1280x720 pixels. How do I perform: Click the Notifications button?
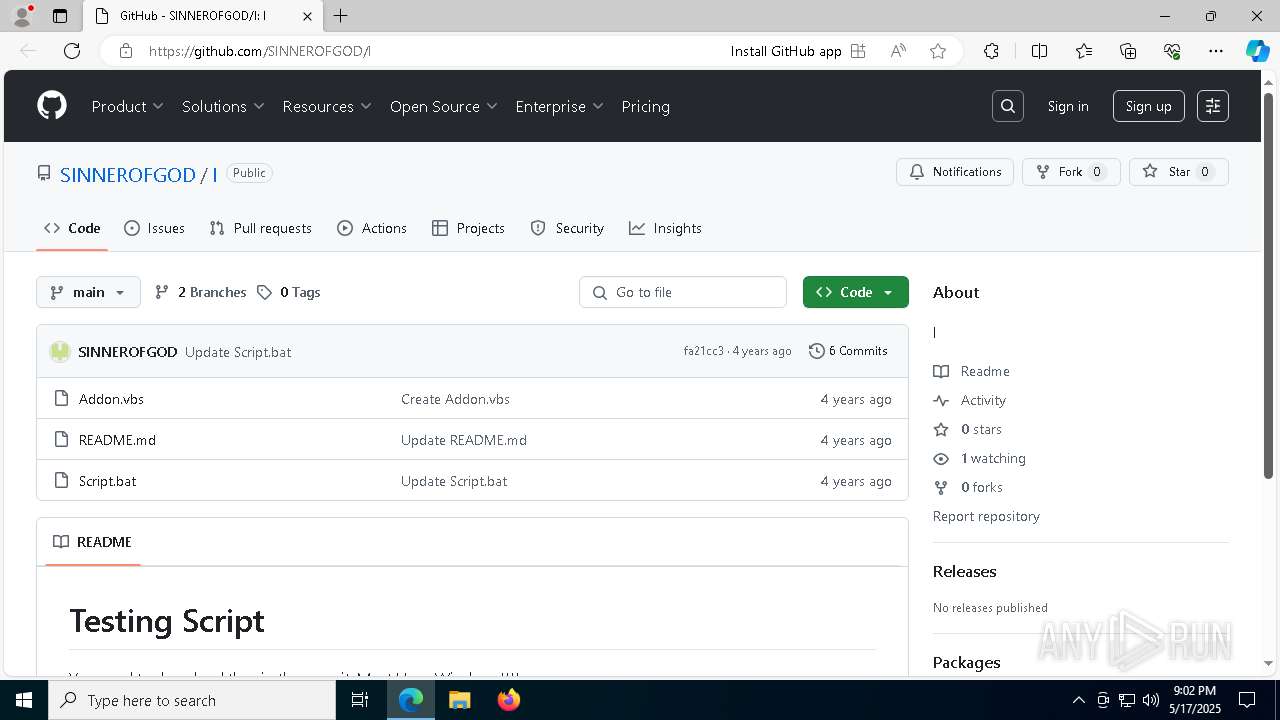click(x=955, y=172)
